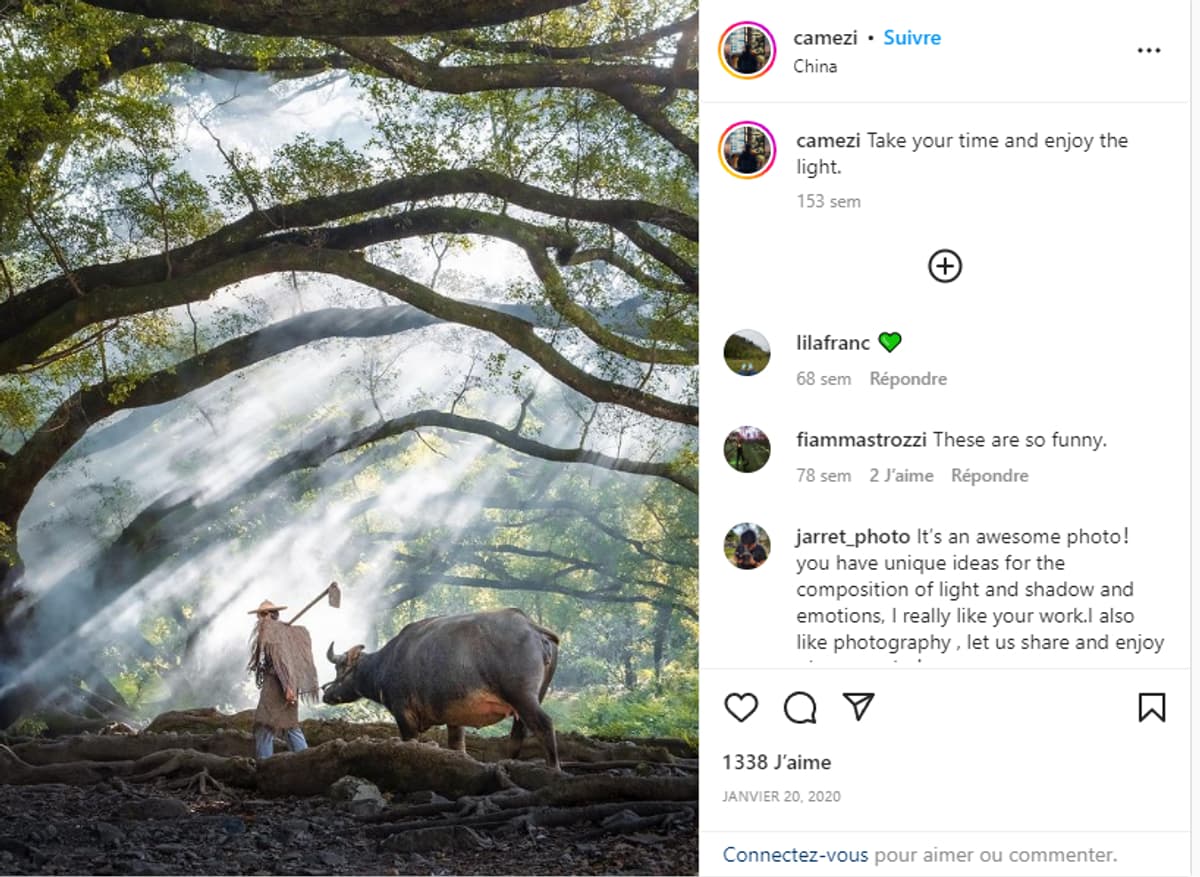Reply to lilafranc's comment with Répondre

click(908, 379)
